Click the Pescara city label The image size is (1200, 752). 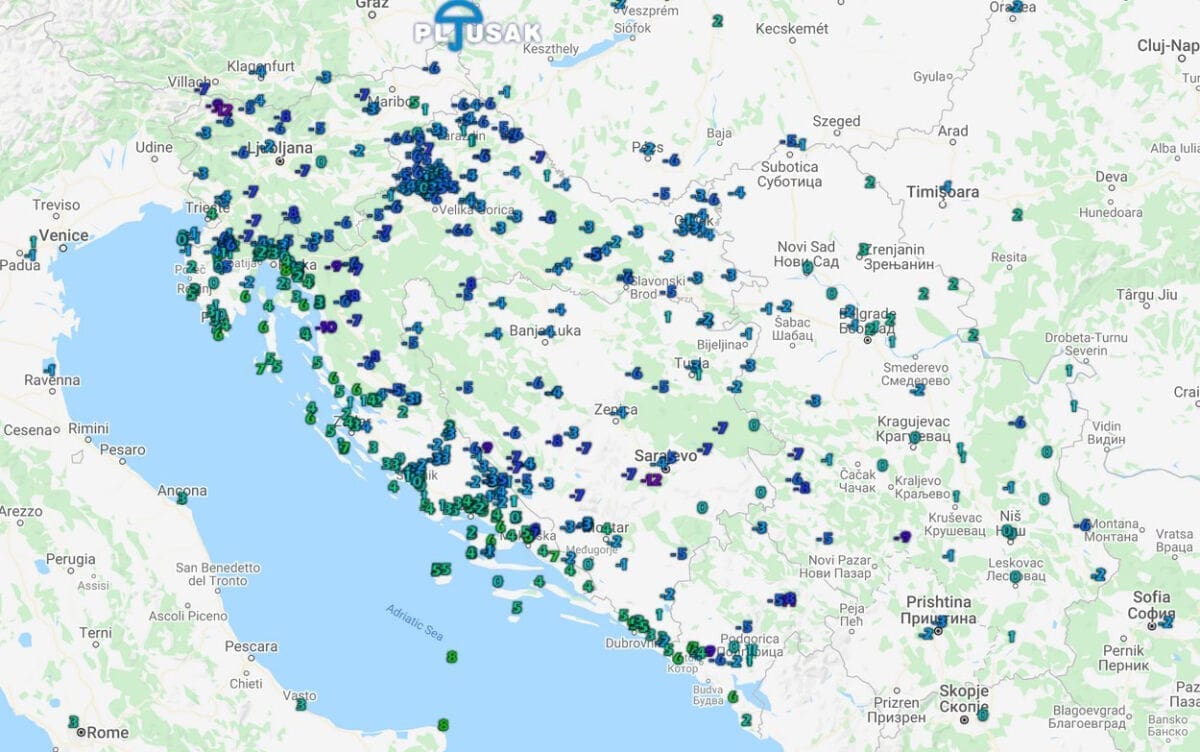251,647
